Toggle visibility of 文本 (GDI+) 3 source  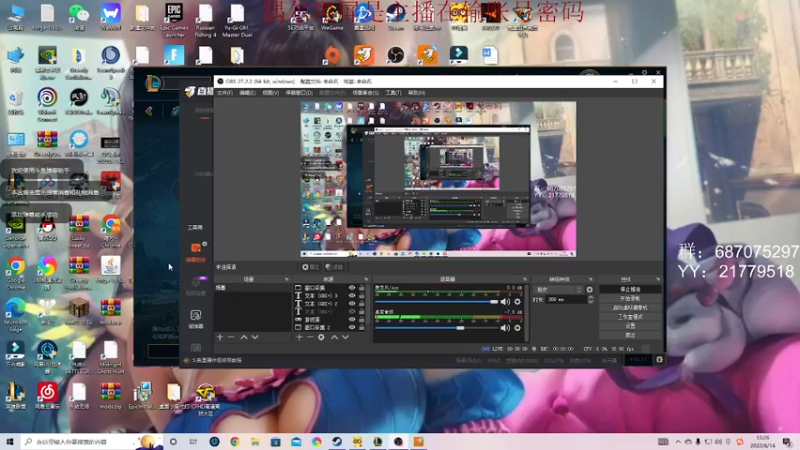tap(352, 295)
